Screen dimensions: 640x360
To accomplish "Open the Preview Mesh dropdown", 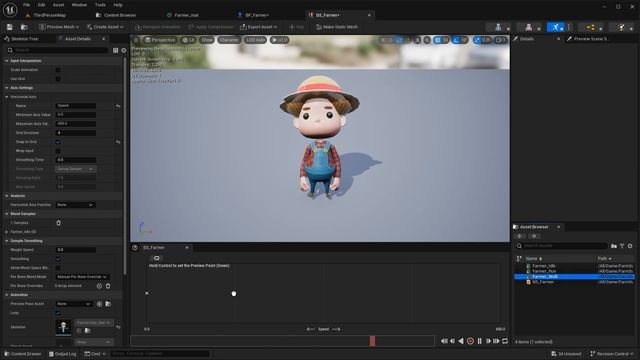I will [x=59, y=27].
